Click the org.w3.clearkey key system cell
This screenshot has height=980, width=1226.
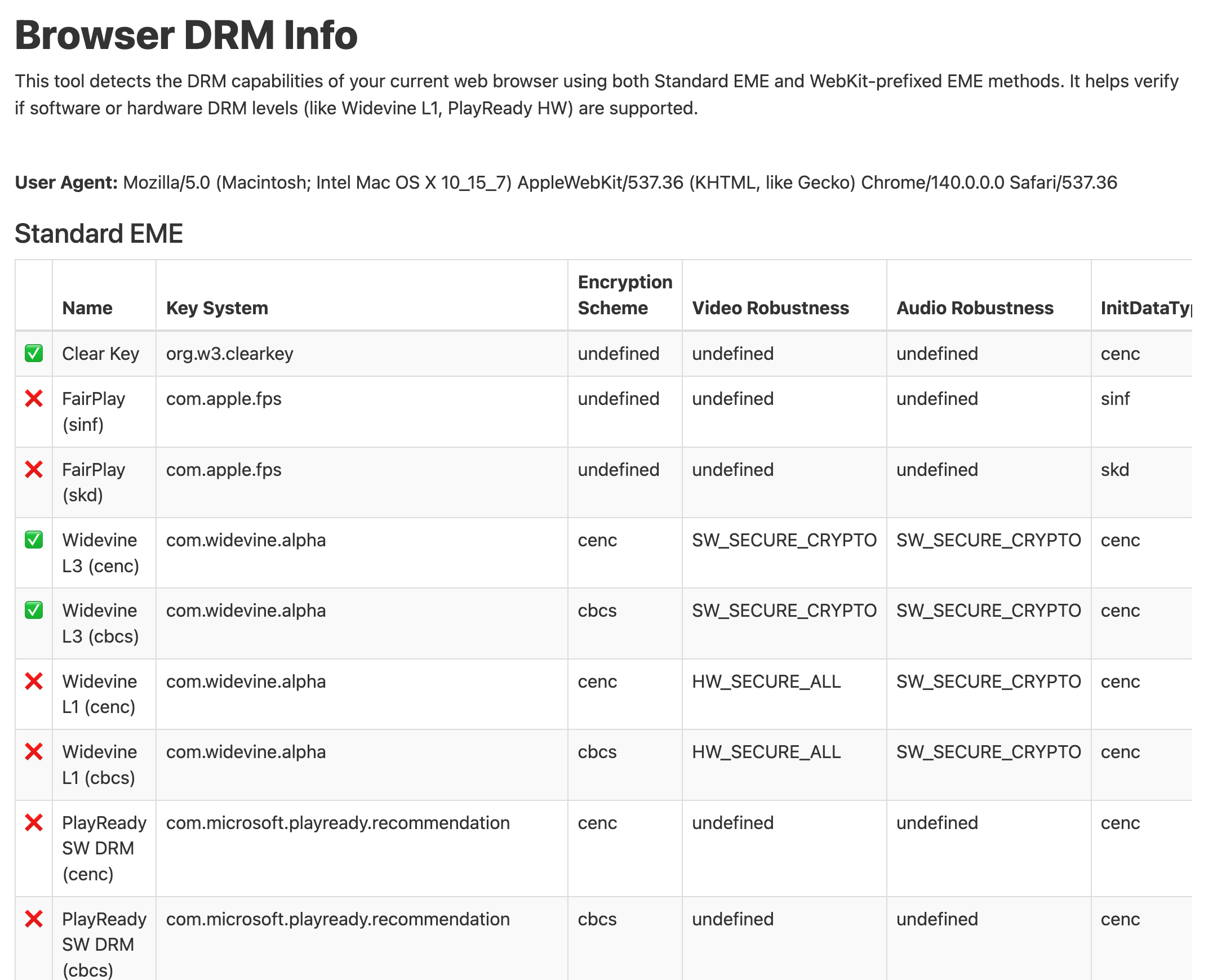click(x=229, y=354)
